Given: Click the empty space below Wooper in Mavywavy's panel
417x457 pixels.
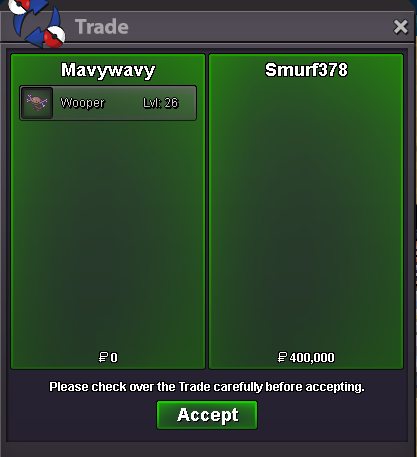Looking at the screenshot, I should pyautogui.click(x=108, y=233).
